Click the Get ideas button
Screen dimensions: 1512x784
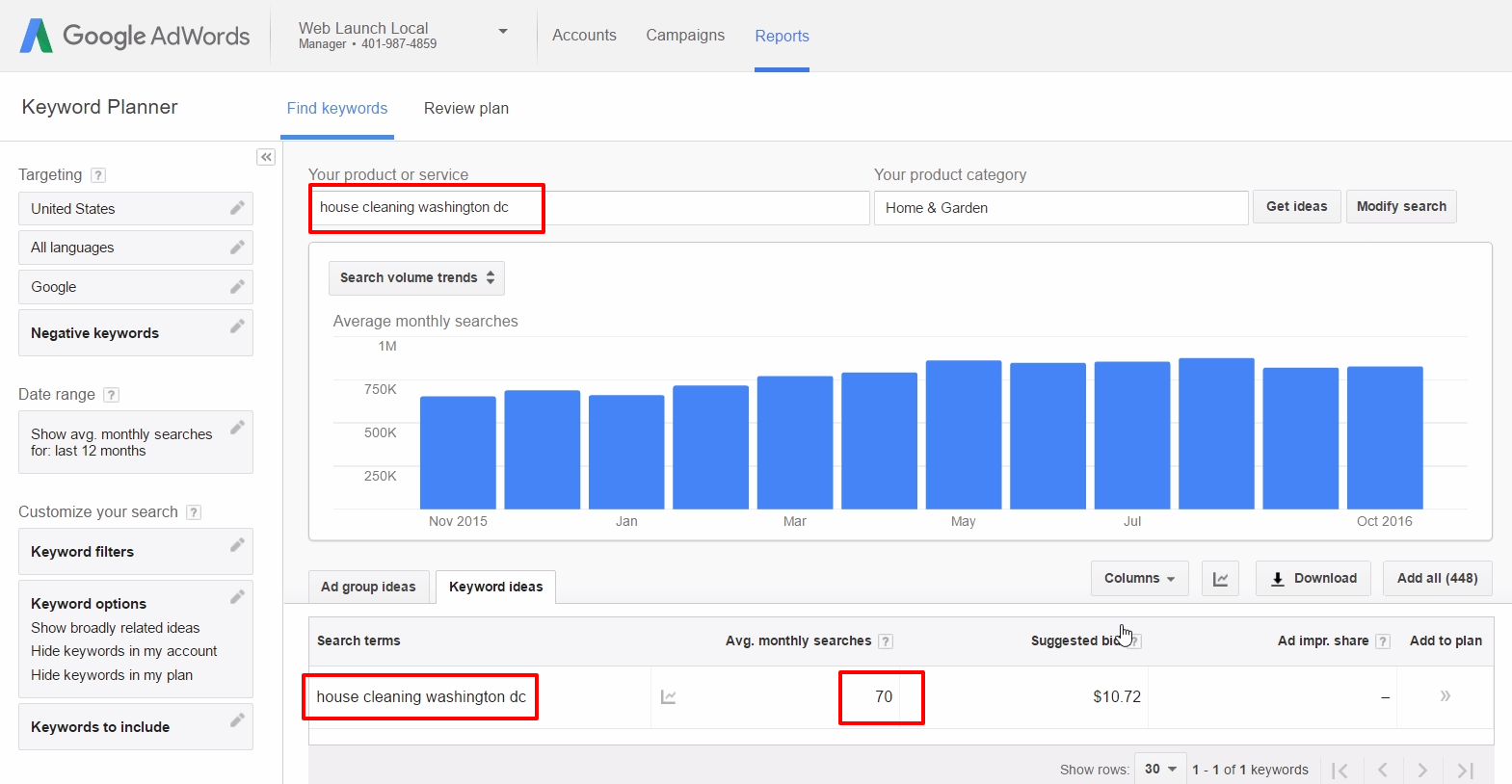pos(1296,207)
